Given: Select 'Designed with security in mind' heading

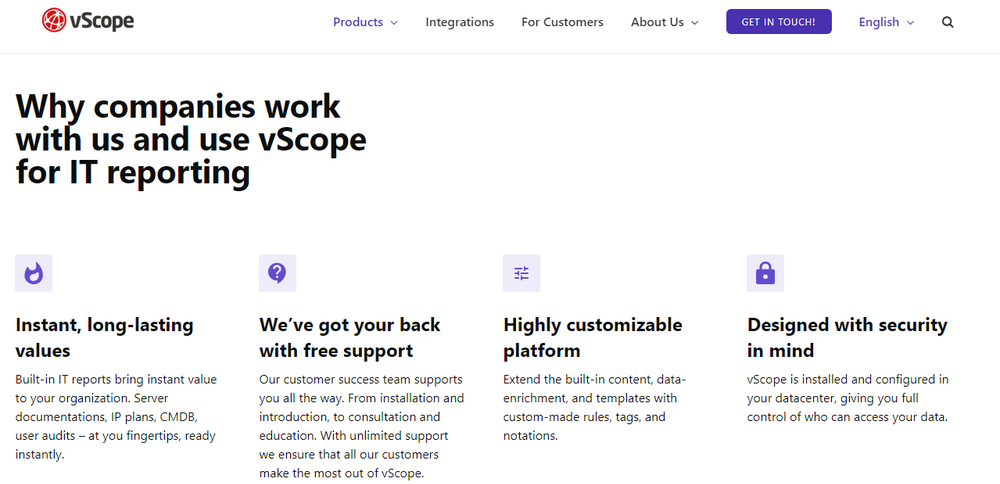Looking at the screenshot, I should click(x=848, y=337).
